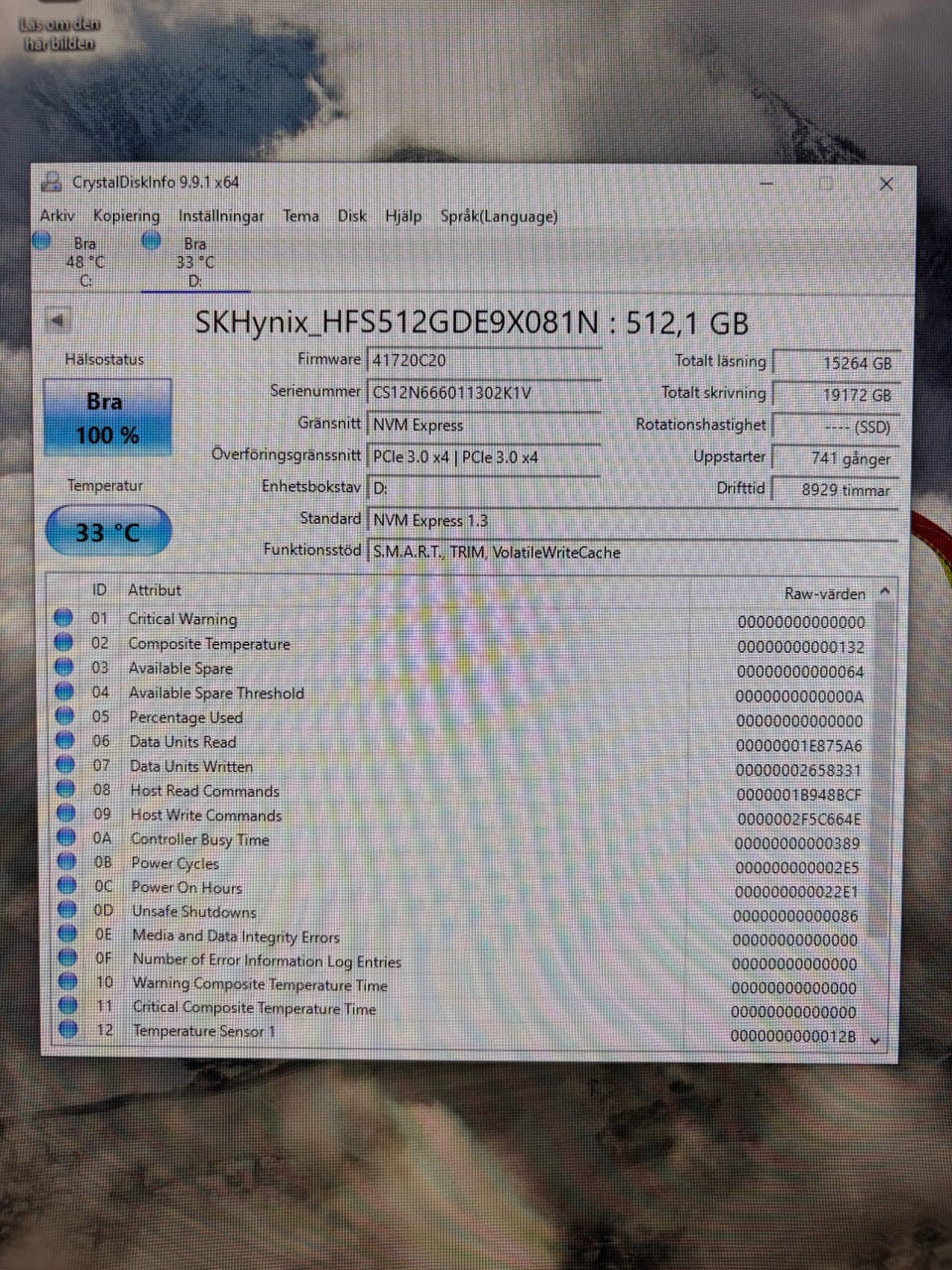Click the Funktionsstöd features field
Screen dimensions: 952x1270
[633, 552]
